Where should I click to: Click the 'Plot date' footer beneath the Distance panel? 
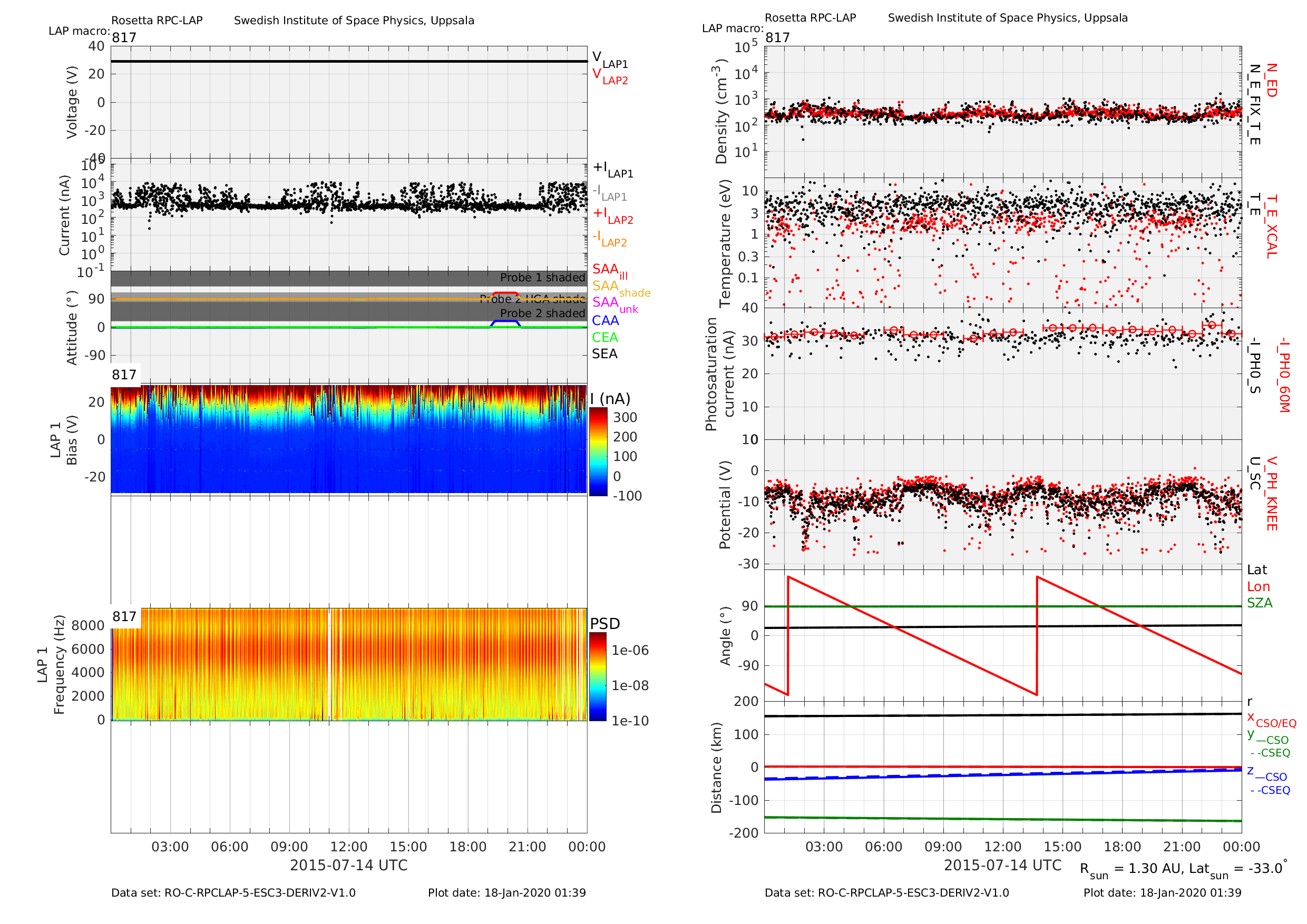click(1162, 893)
